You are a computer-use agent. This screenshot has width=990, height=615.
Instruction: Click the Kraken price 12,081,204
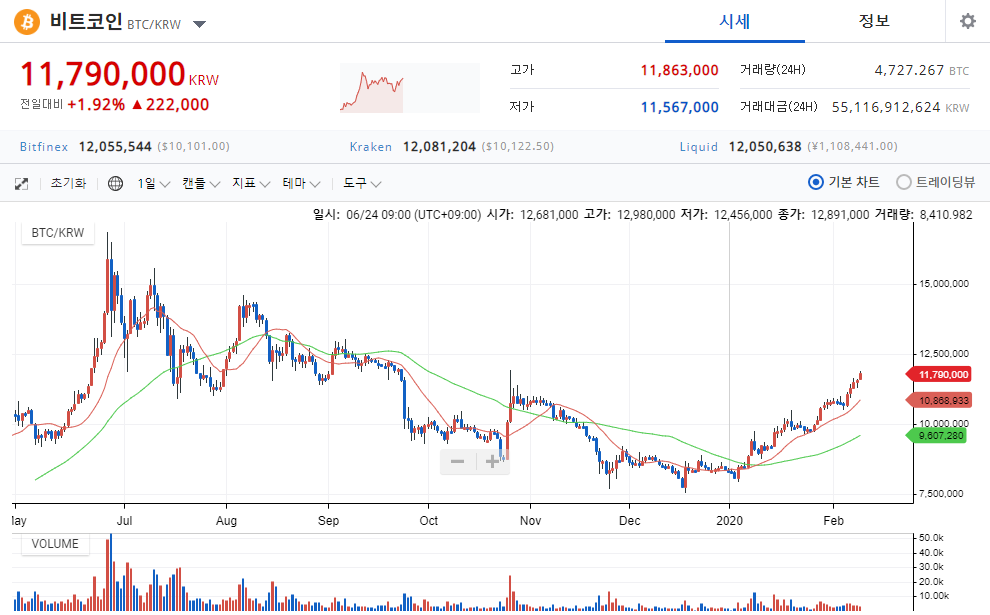point(439,146)
